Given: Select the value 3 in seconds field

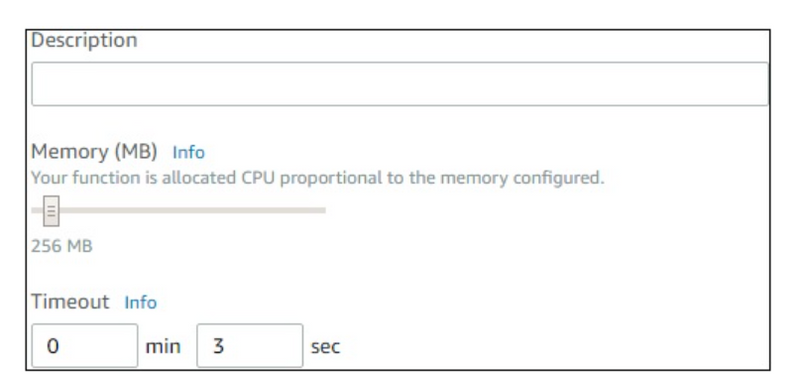Looking at the screenshot, I should [218, 347].
